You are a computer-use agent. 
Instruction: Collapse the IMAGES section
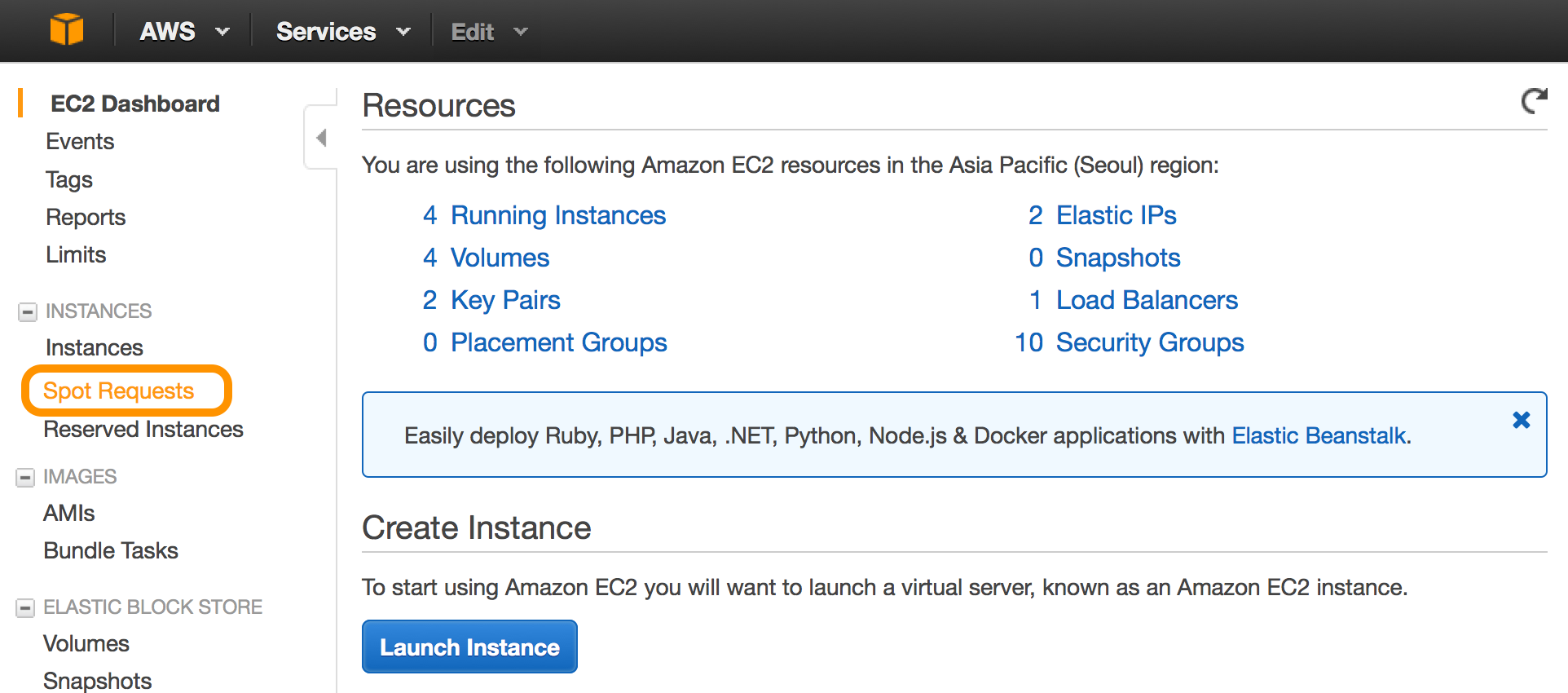click(x=26, y=477)
